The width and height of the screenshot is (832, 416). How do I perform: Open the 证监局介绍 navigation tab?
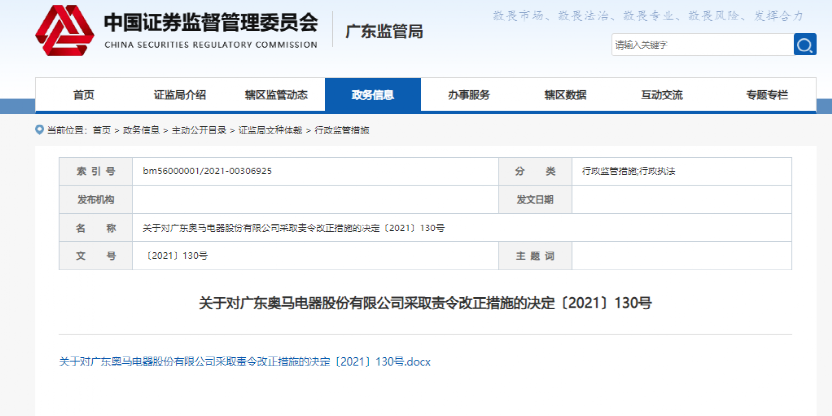(x=180, y=95)
